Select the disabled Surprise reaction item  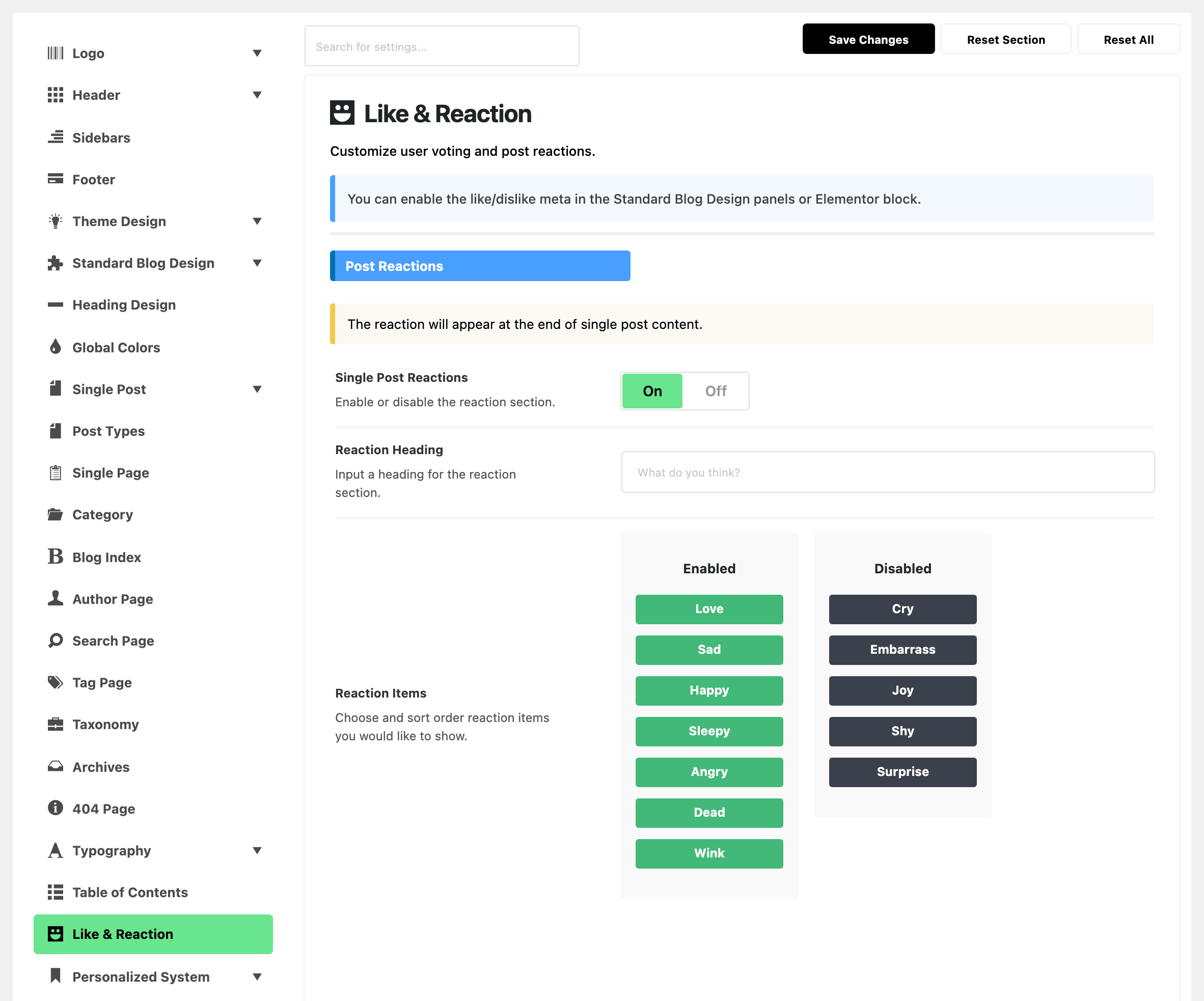pos(902,772)
